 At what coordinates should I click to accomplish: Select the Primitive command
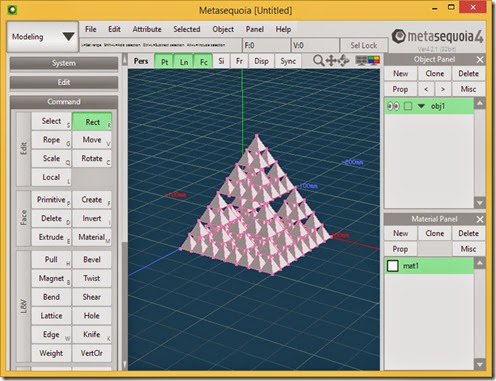(x=51, y=200)
